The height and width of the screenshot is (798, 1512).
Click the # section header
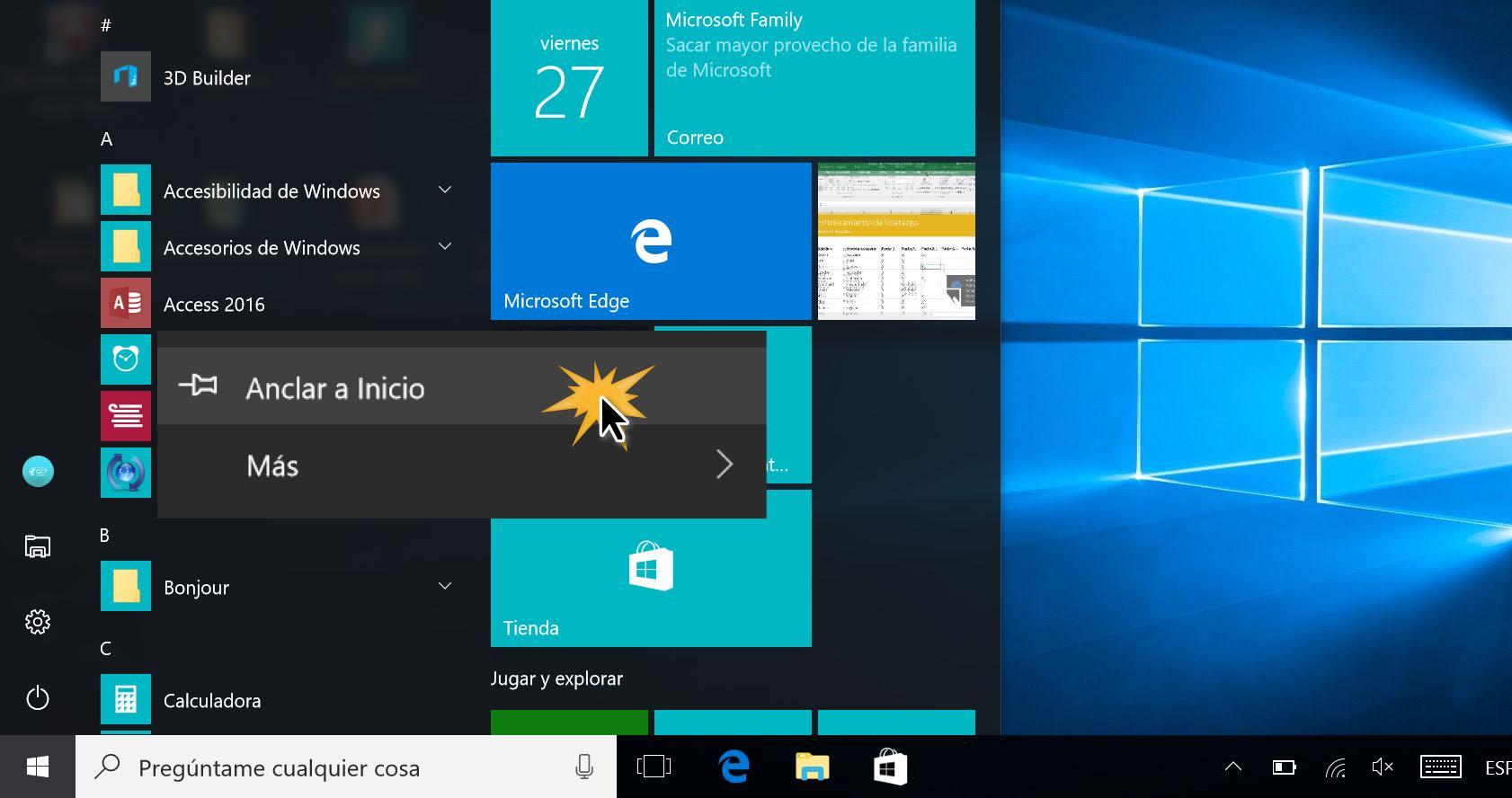click(x=105, y=25)
